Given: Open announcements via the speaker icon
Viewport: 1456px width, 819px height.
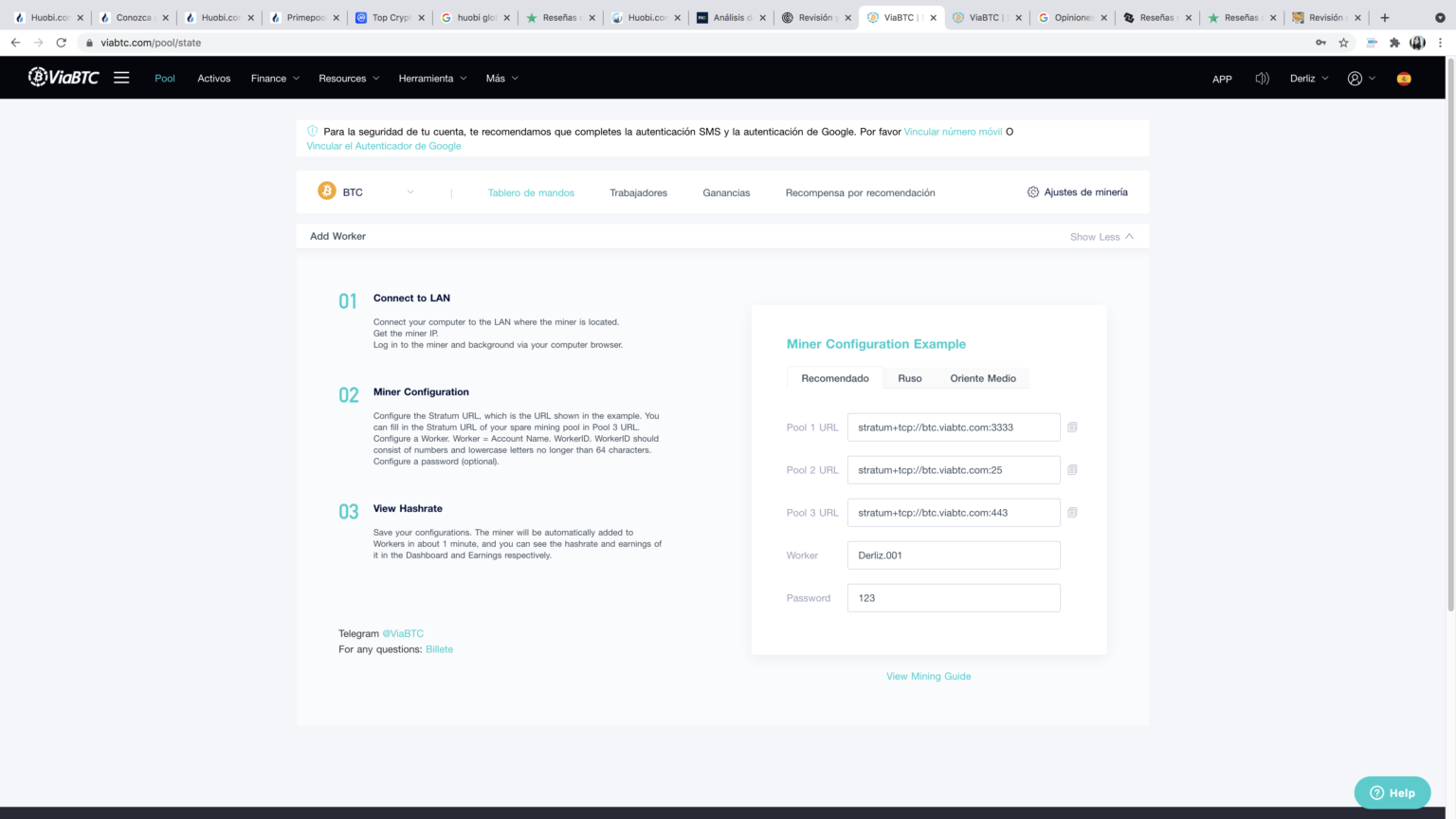Looking at the screenshot, I should (1262, 79).
